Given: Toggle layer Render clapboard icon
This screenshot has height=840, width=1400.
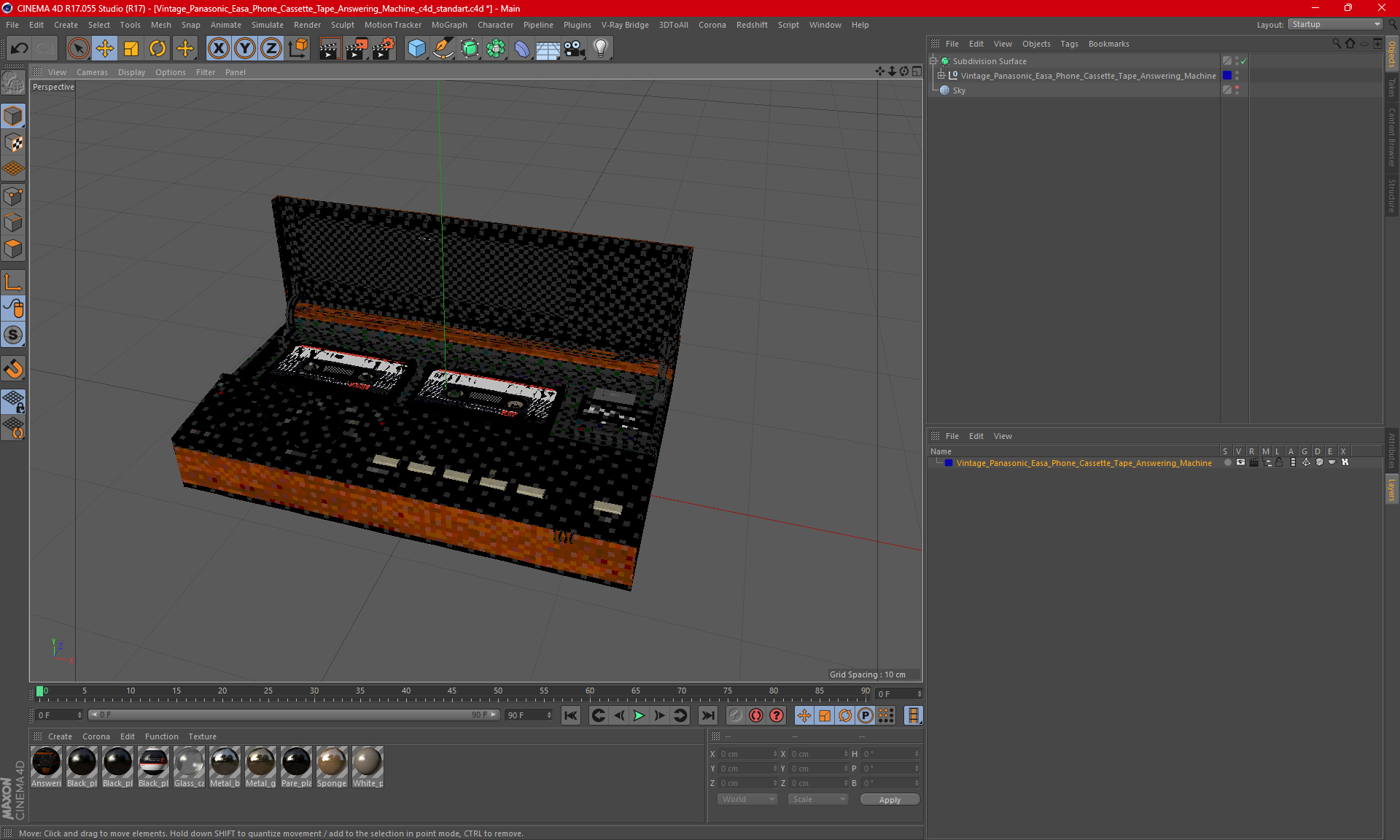Looking at the screenshot, I should pyautogui.click(x=1253, y=462).
